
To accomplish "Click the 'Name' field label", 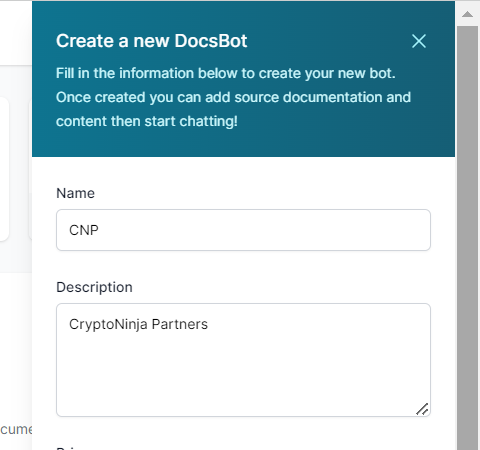I will pos(75,193).
